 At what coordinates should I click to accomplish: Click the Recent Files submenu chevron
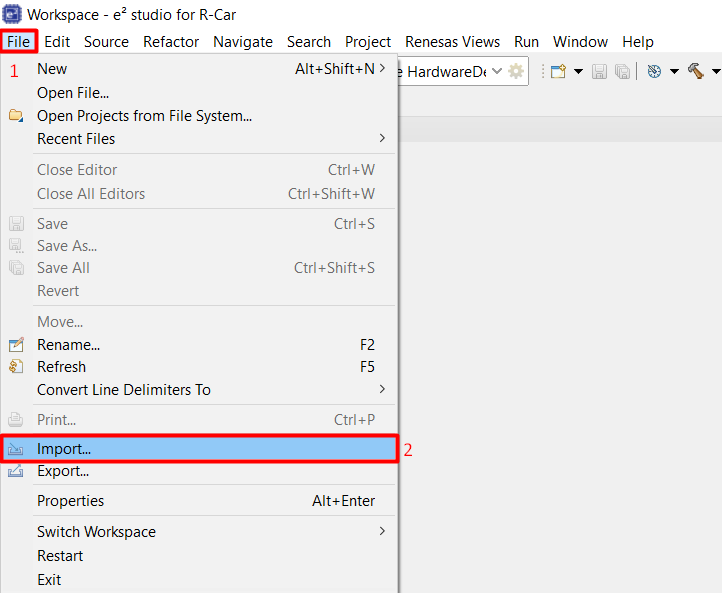(382, 138)
